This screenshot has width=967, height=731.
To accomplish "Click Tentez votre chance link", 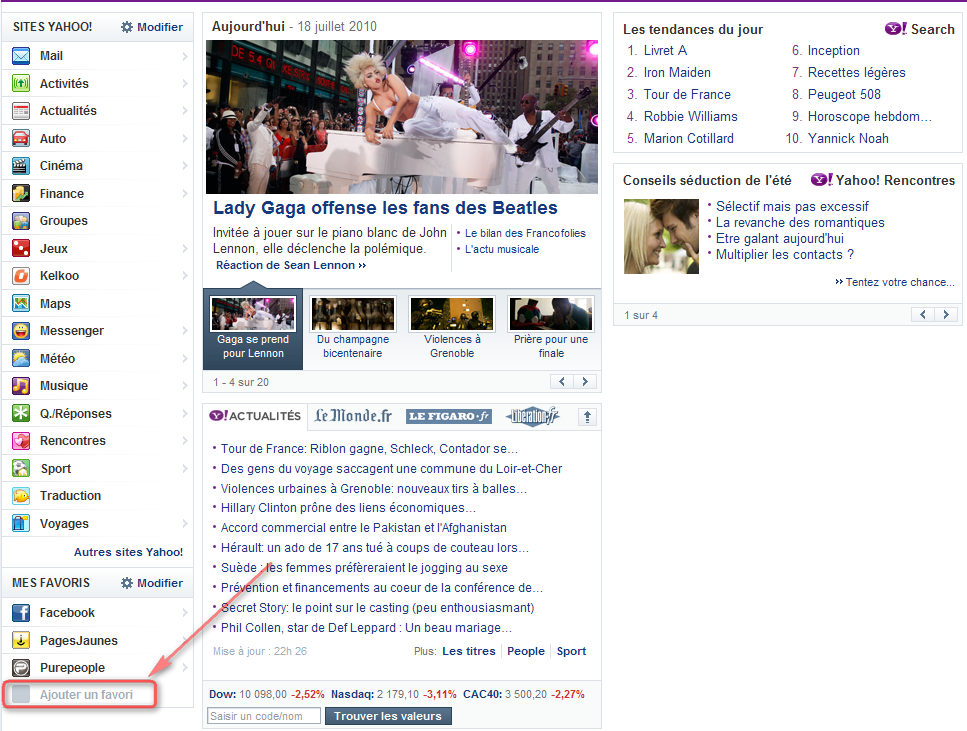I will click(x=895, y=282).
